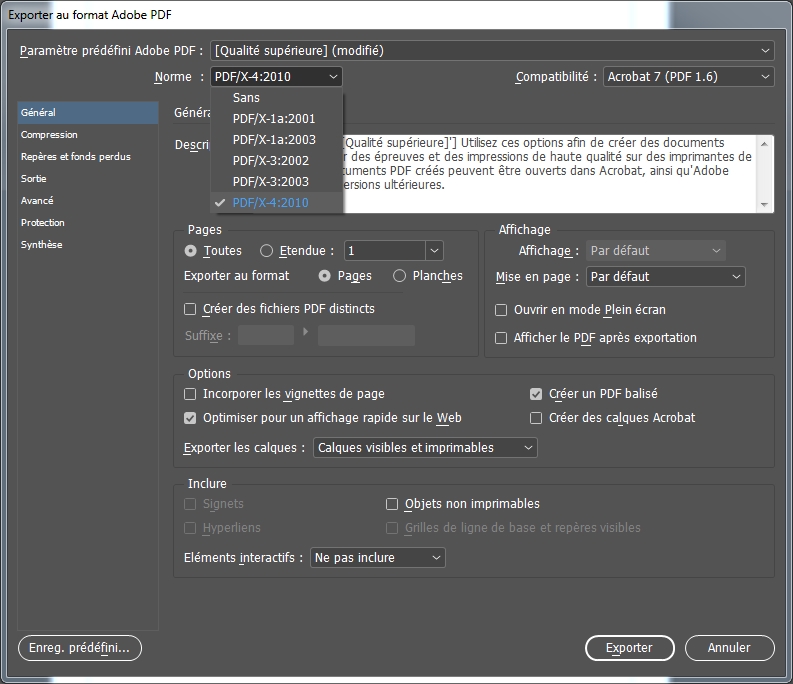This screenshot has height=684, width=793.
Task: Choose PDF/X-3:2002 in the Norme list
Action: (277, 160)
